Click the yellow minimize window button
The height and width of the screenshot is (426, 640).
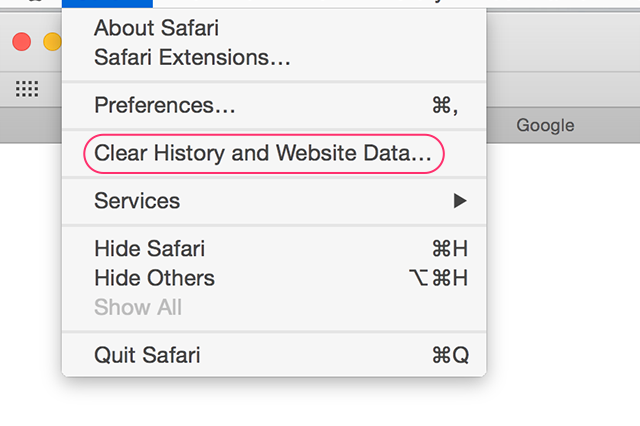pyautogui.click(x=52, y=42)
